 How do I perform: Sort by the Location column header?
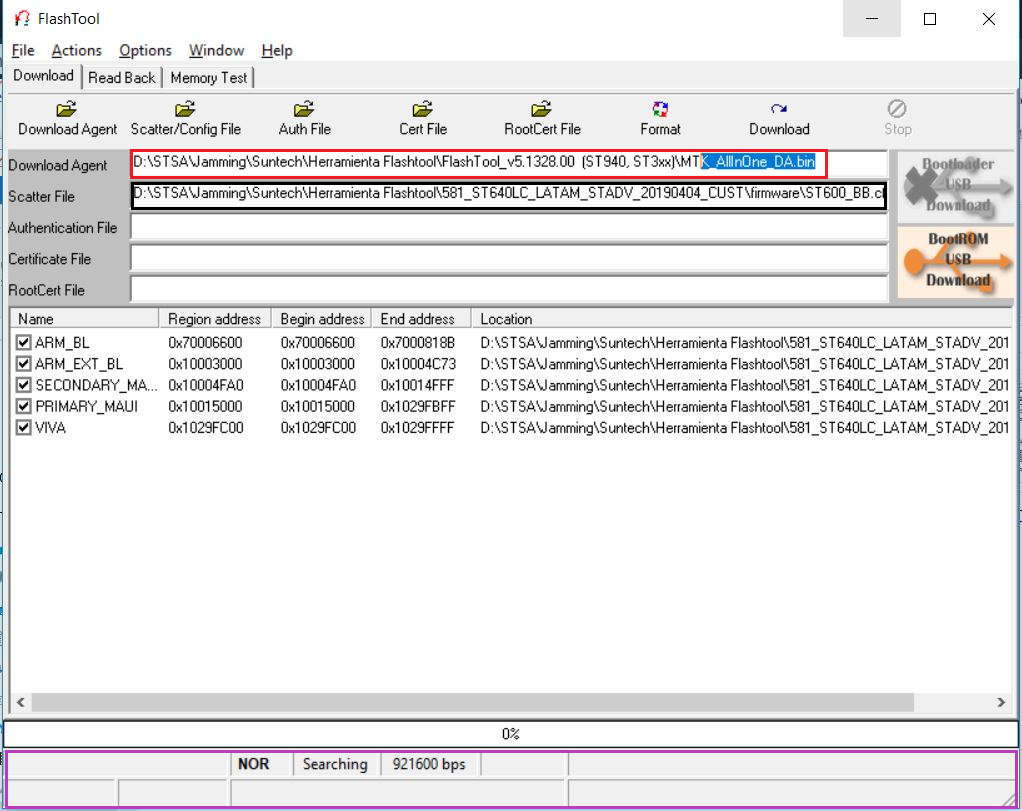coord(740,319)
